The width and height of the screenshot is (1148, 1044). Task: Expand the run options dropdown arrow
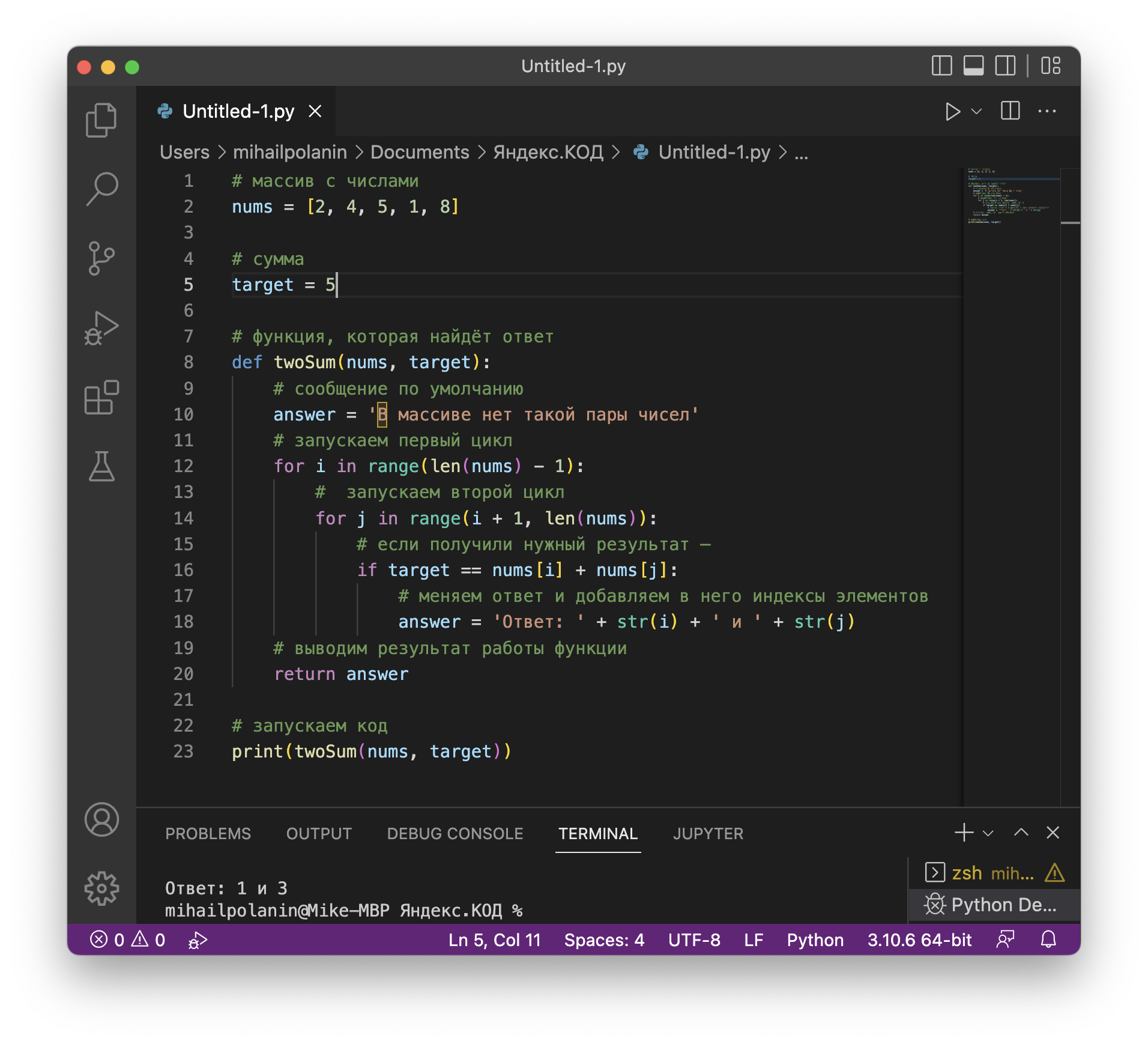[x=977, y=112]
